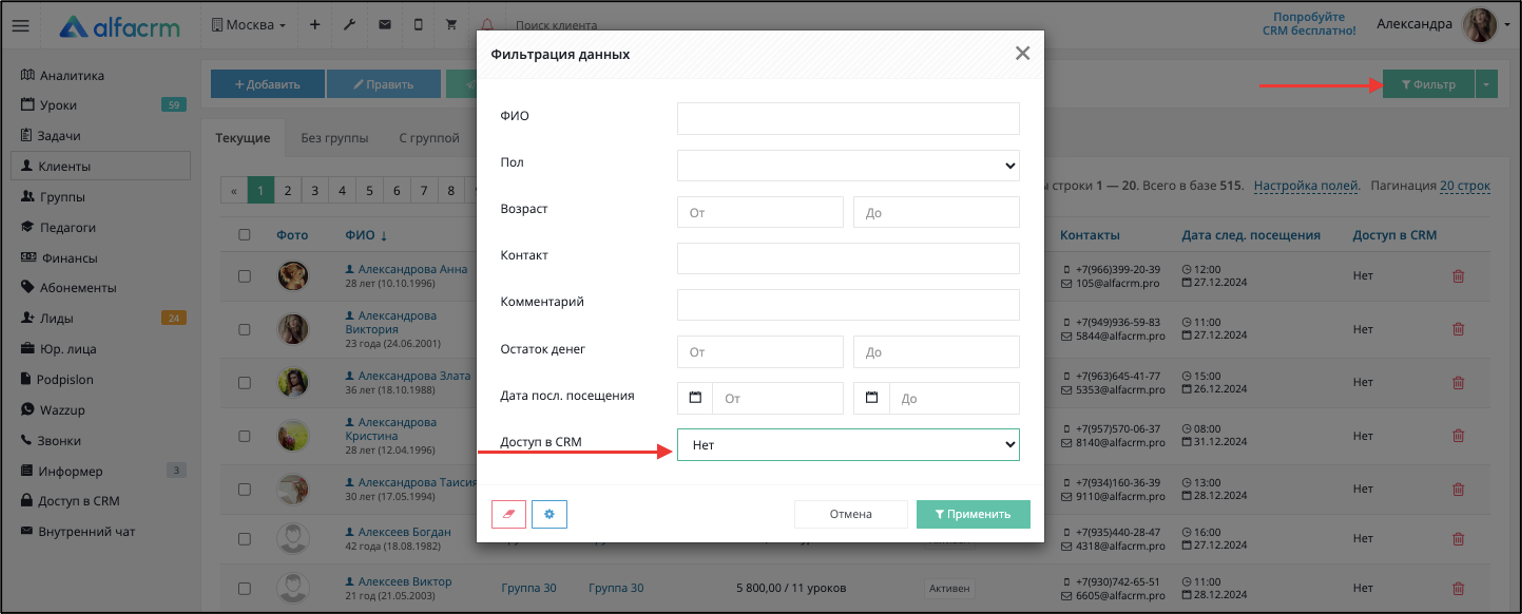Viewport: 1522px width, 614px height.
Task: Switch to the Текущие tab
Action: coord(243,138)
